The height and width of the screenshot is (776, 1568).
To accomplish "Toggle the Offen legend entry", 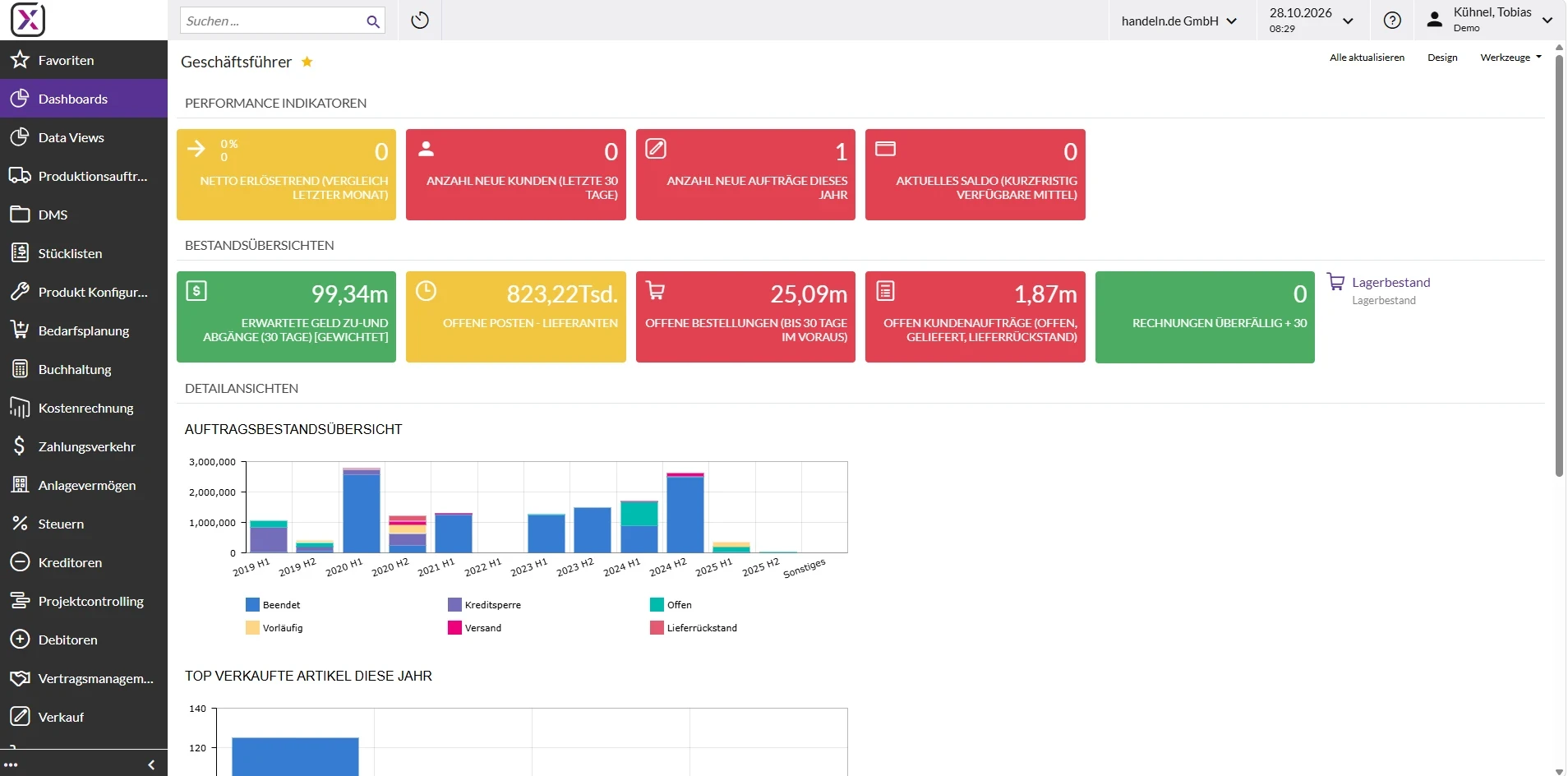I will tap(671, 605).
